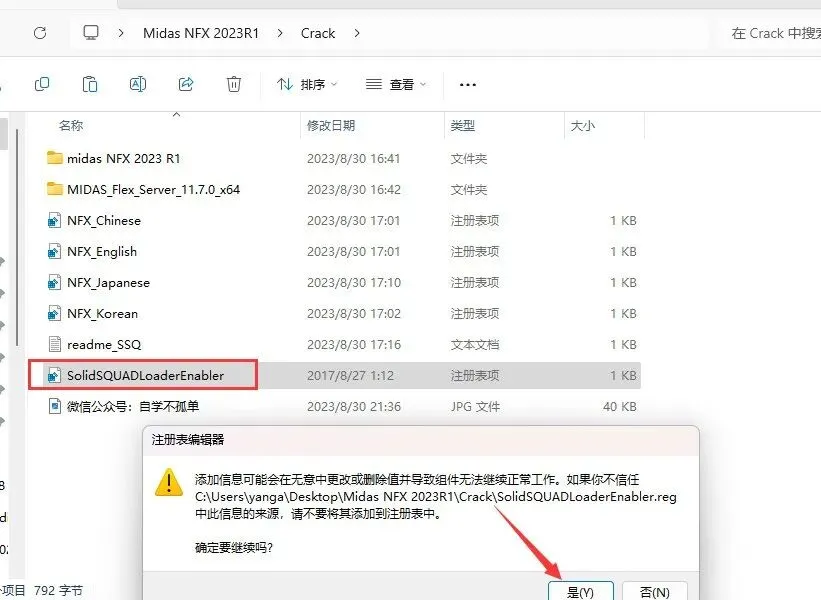Click the paste clipboard icon
This screenshot has height=600, width=821.
[90, 84]
